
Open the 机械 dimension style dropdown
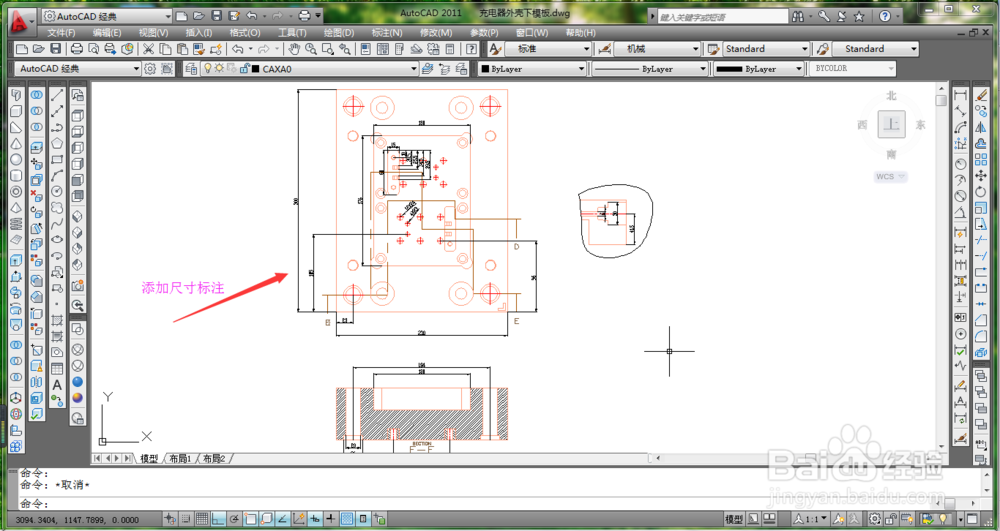pyautogui.click(x=657, y=49)
